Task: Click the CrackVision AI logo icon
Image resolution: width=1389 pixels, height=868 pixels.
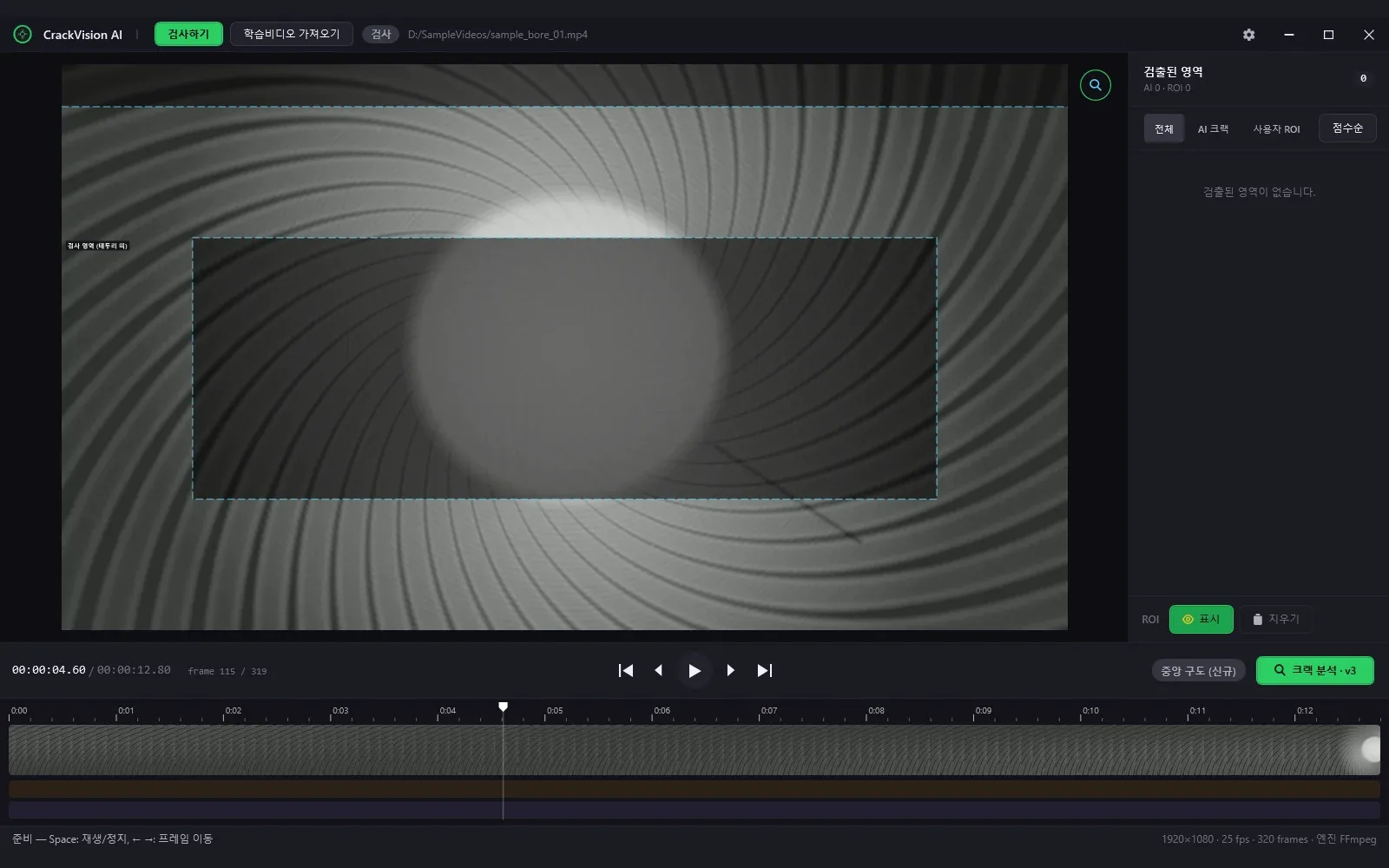Action: click(23, 35)
